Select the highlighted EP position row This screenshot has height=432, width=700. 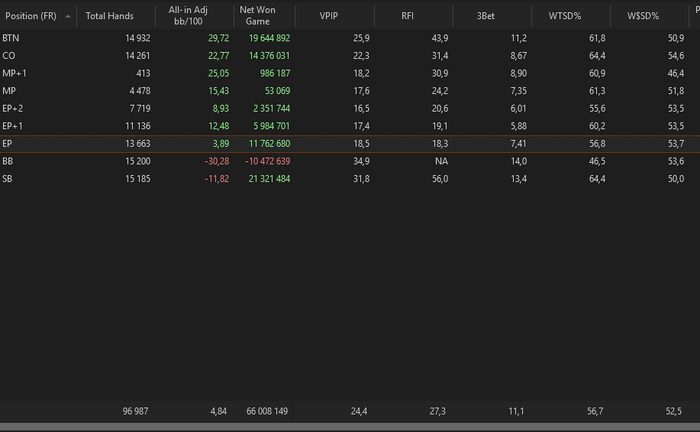coord(350,144)
